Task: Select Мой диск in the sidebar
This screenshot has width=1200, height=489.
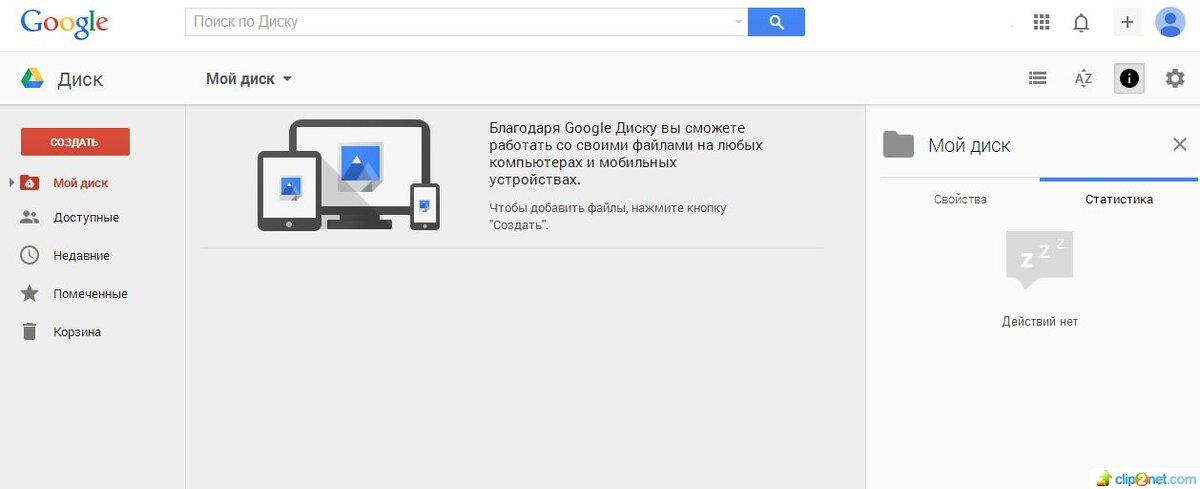Action: tap(81, 183)
